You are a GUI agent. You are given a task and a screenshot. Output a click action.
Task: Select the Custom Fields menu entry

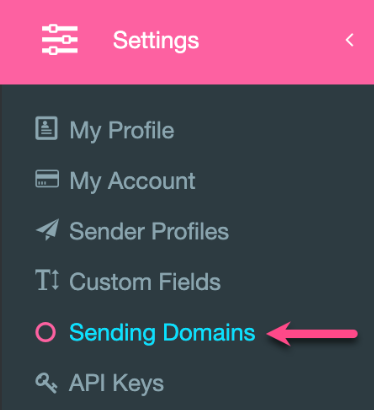[145, 282]
